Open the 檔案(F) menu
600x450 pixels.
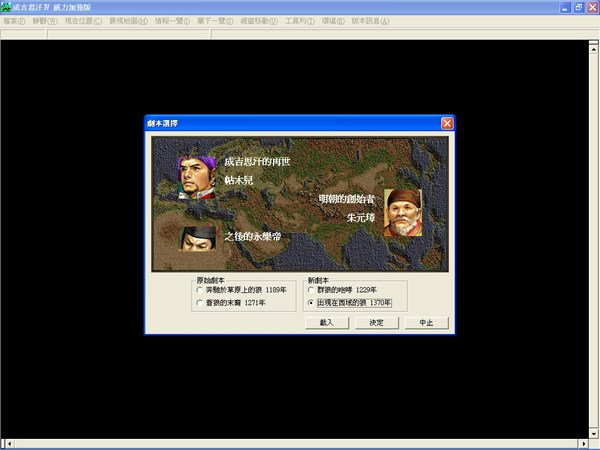pyautogui.click(x=15, y=21)
